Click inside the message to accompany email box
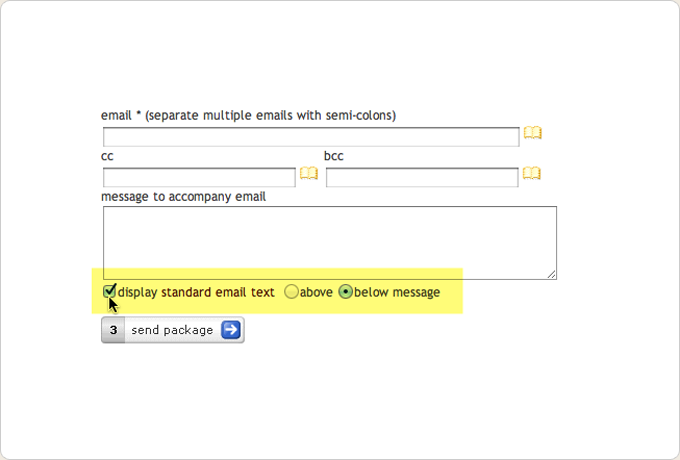 (x=330, y=243)
